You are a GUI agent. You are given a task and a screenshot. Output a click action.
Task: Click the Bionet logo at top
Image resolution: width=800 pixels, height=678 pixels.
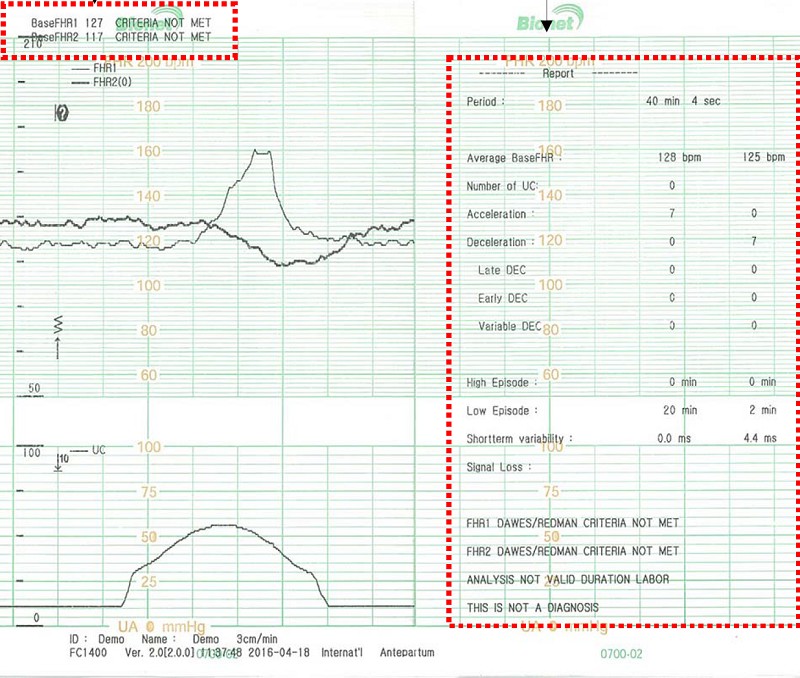(x=546, y=23)
